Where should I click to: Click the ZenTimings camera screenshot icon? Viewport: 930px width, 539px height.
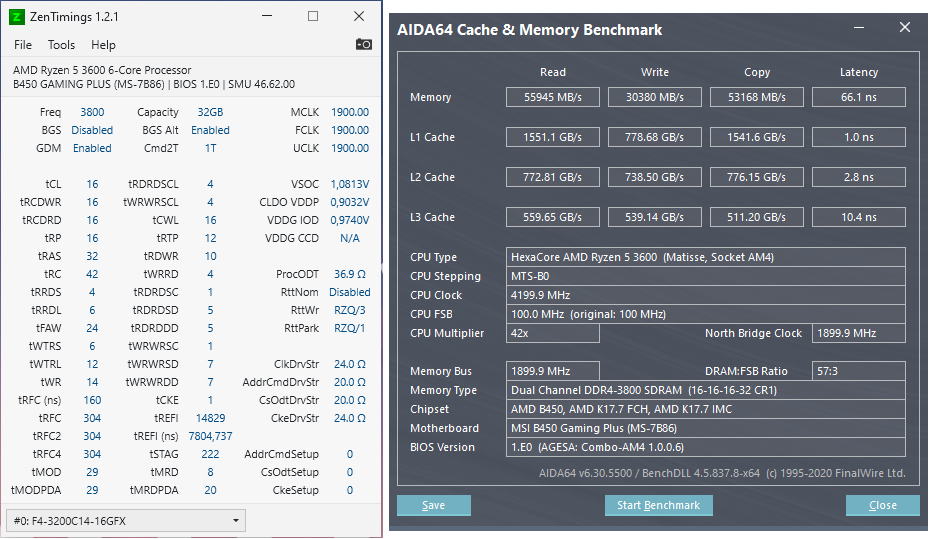(x=364, y=44)
